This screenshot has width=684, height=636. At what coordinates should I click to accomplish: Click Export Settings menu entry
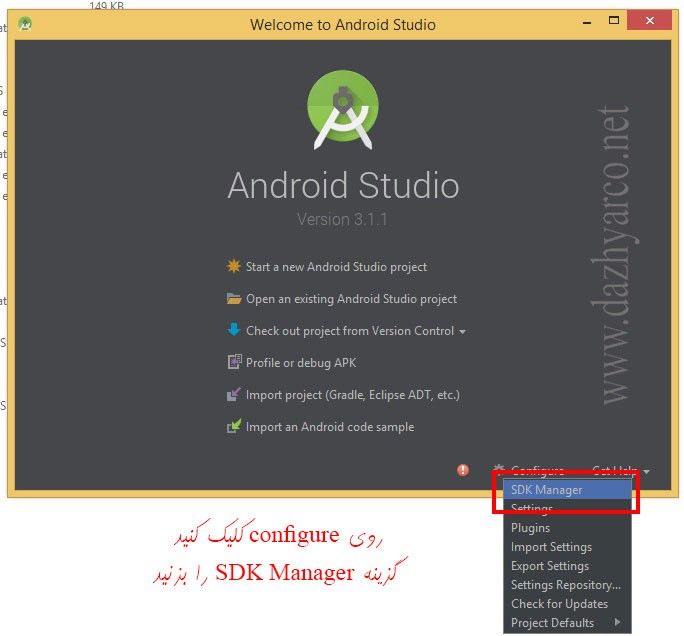point(550,566)
